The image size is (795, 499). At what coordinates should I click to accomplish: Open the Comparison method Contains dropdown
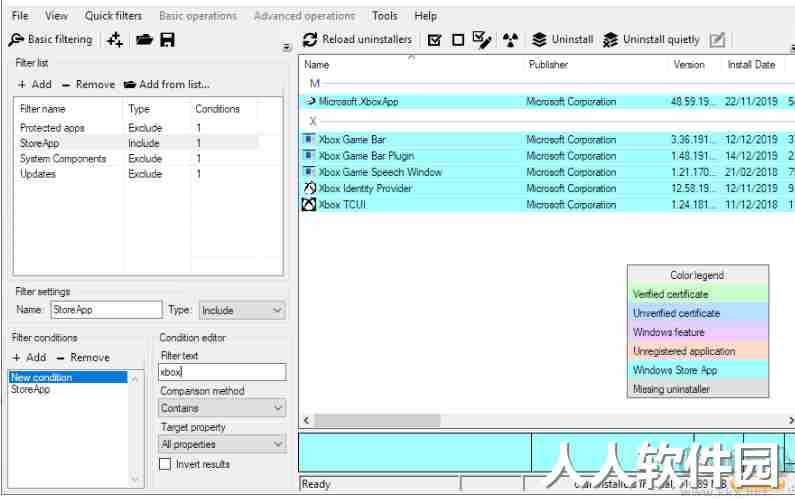tap(222, 408)
